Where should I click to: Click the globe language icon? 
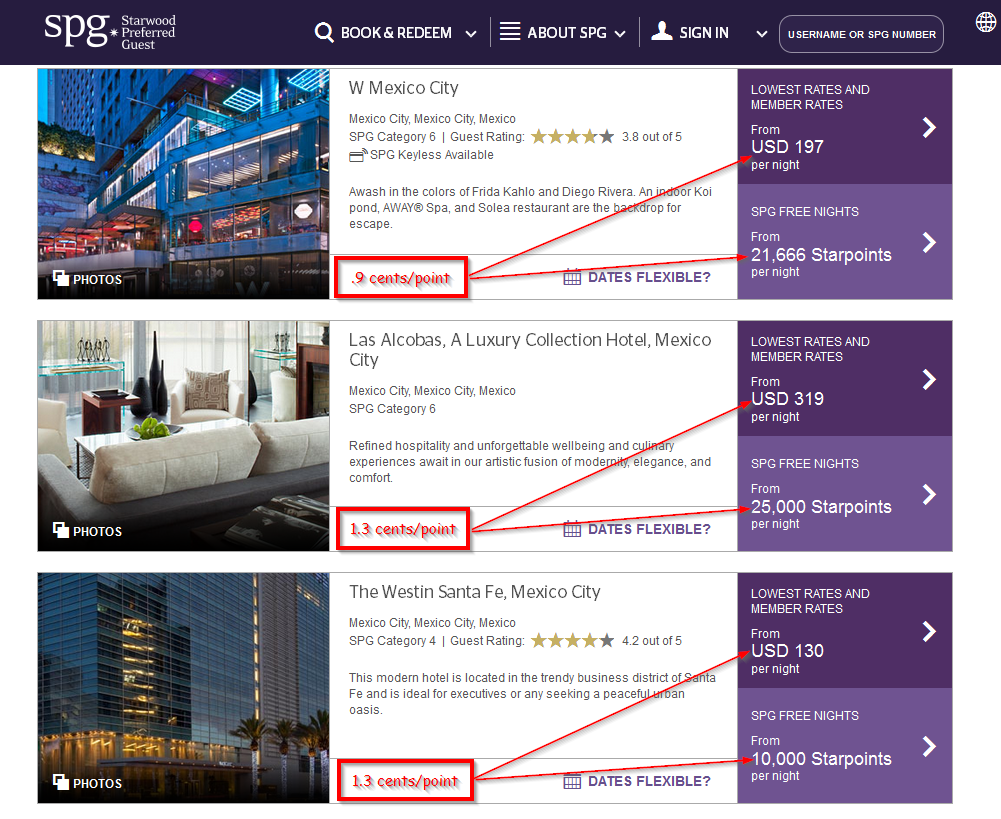986,22
